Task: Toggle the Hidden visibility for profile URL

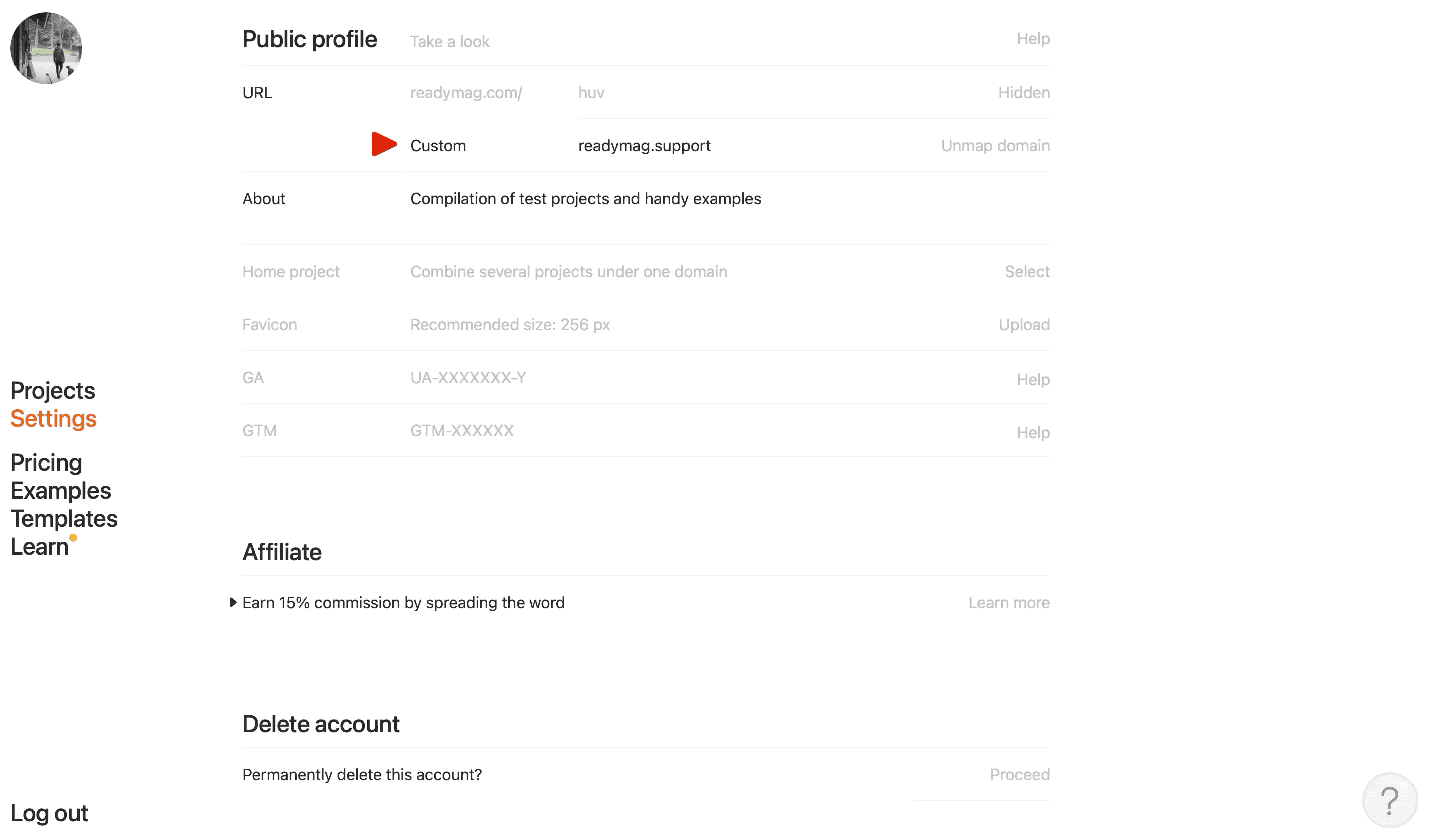Action: point(1023,93)
